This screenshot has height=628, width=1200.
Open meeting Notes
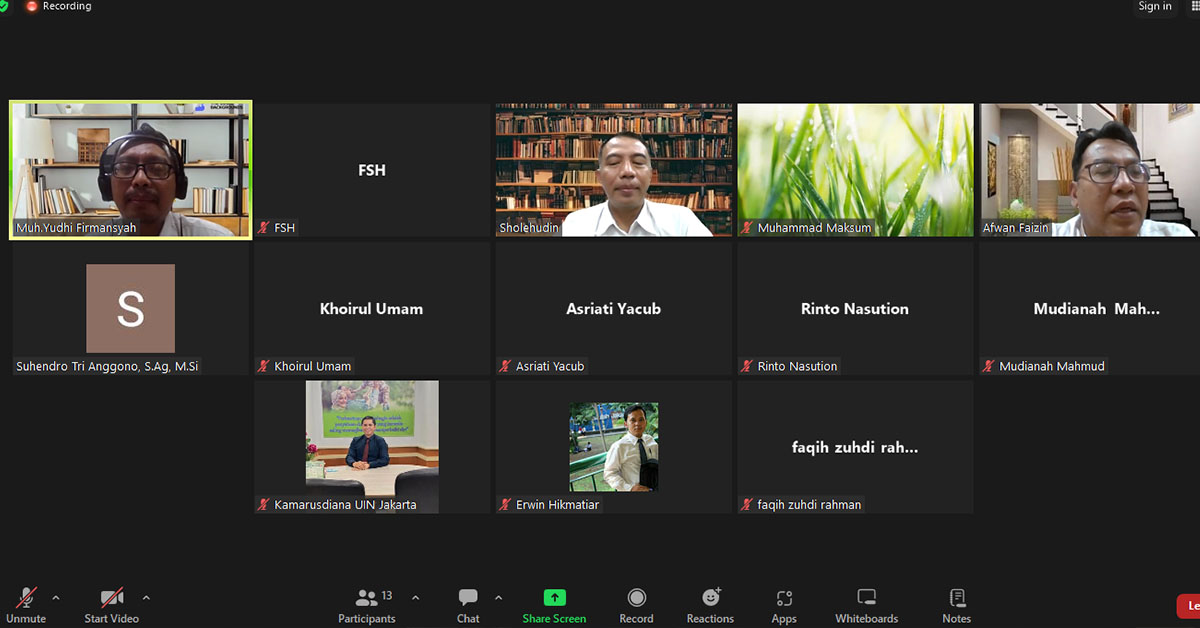click(956, 604)
